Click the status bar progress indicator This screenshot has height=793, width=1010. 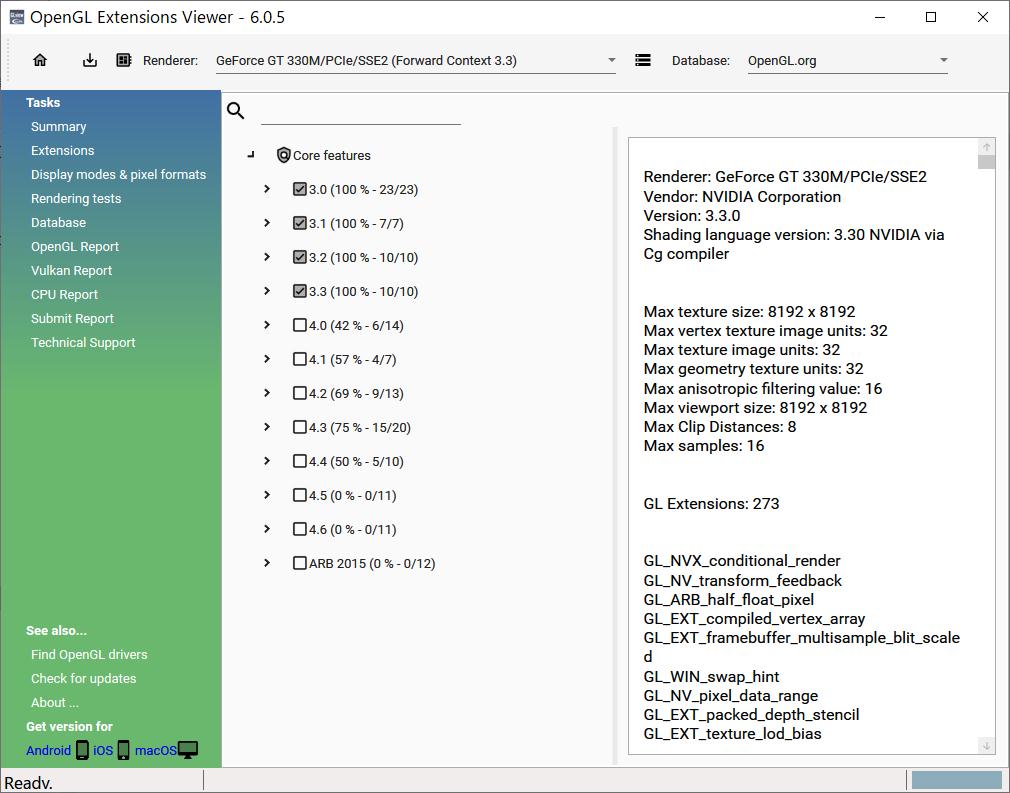tap(957, 780)
